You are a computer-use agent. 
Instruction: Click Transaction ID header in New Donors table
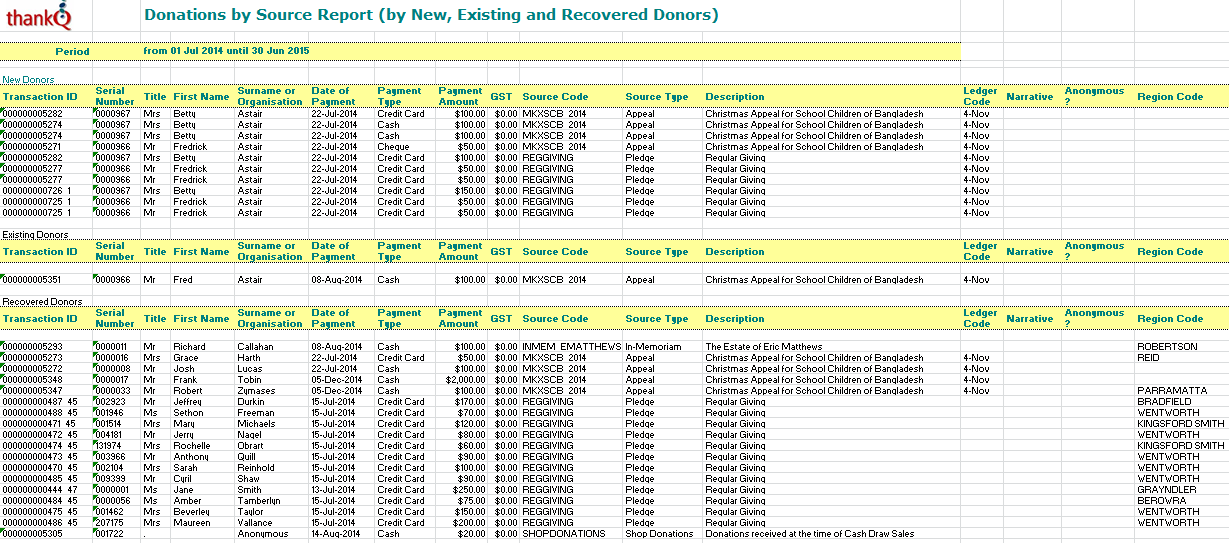tap(40, 97)
